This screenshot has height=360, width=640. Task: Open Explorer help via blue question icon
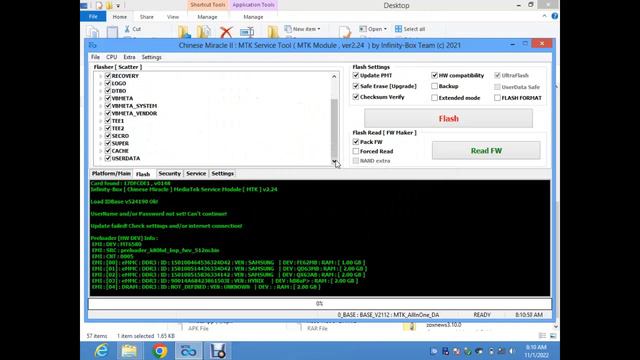(555, 16)
